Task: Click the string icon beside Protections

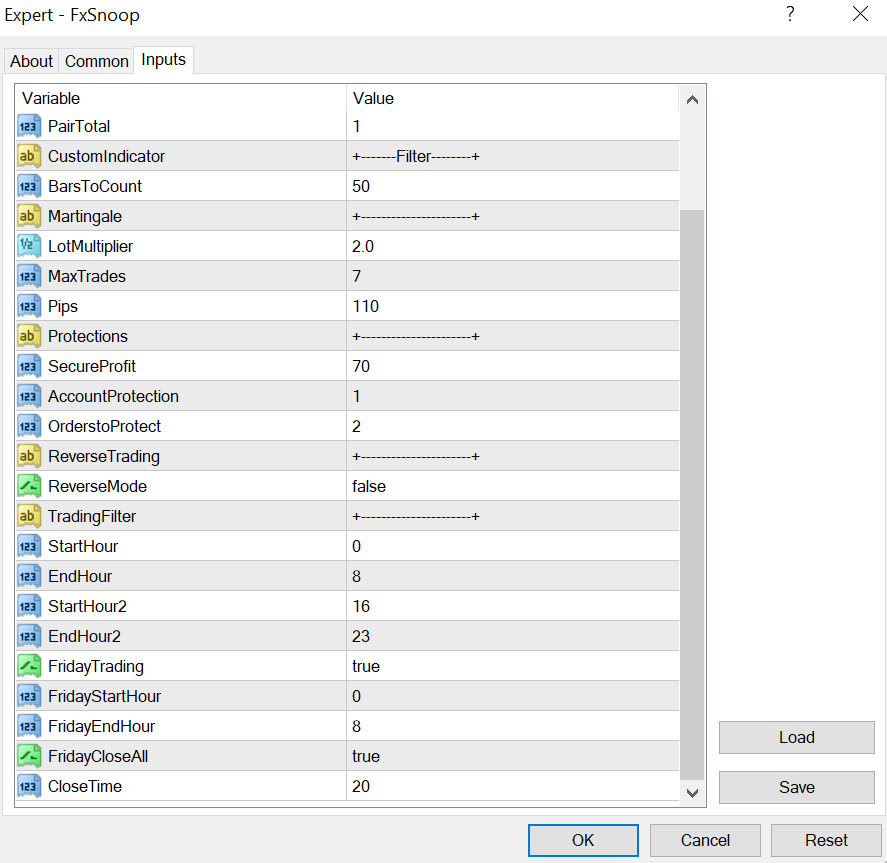Action: (29, 336)
